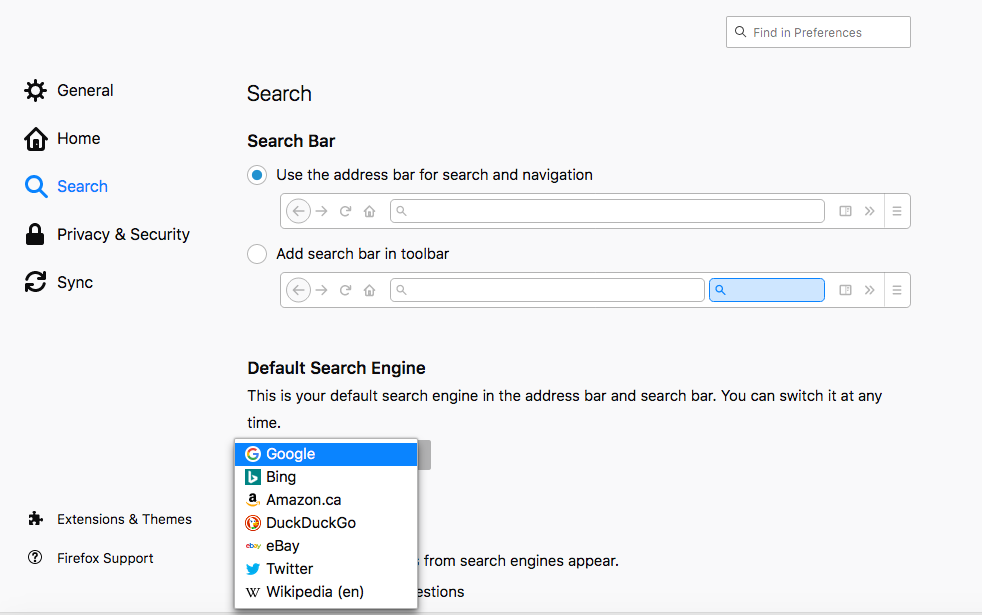
Task: Click the highlighted blue search bar preview
Action: pos(767,290)
